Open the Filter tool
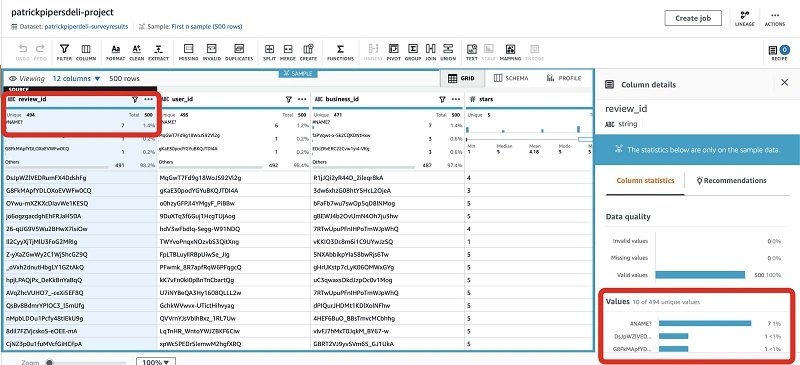800x365 pixels. click(64, 53)
